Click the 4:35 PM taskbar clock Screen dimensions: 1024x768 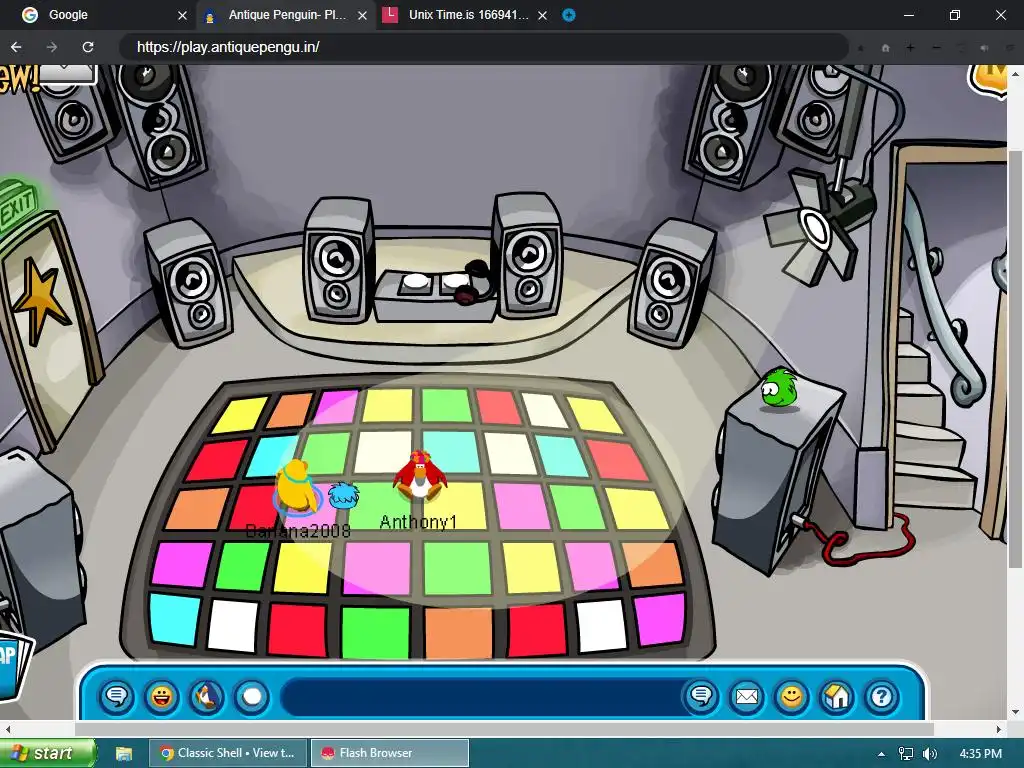(x=980, y=754)
